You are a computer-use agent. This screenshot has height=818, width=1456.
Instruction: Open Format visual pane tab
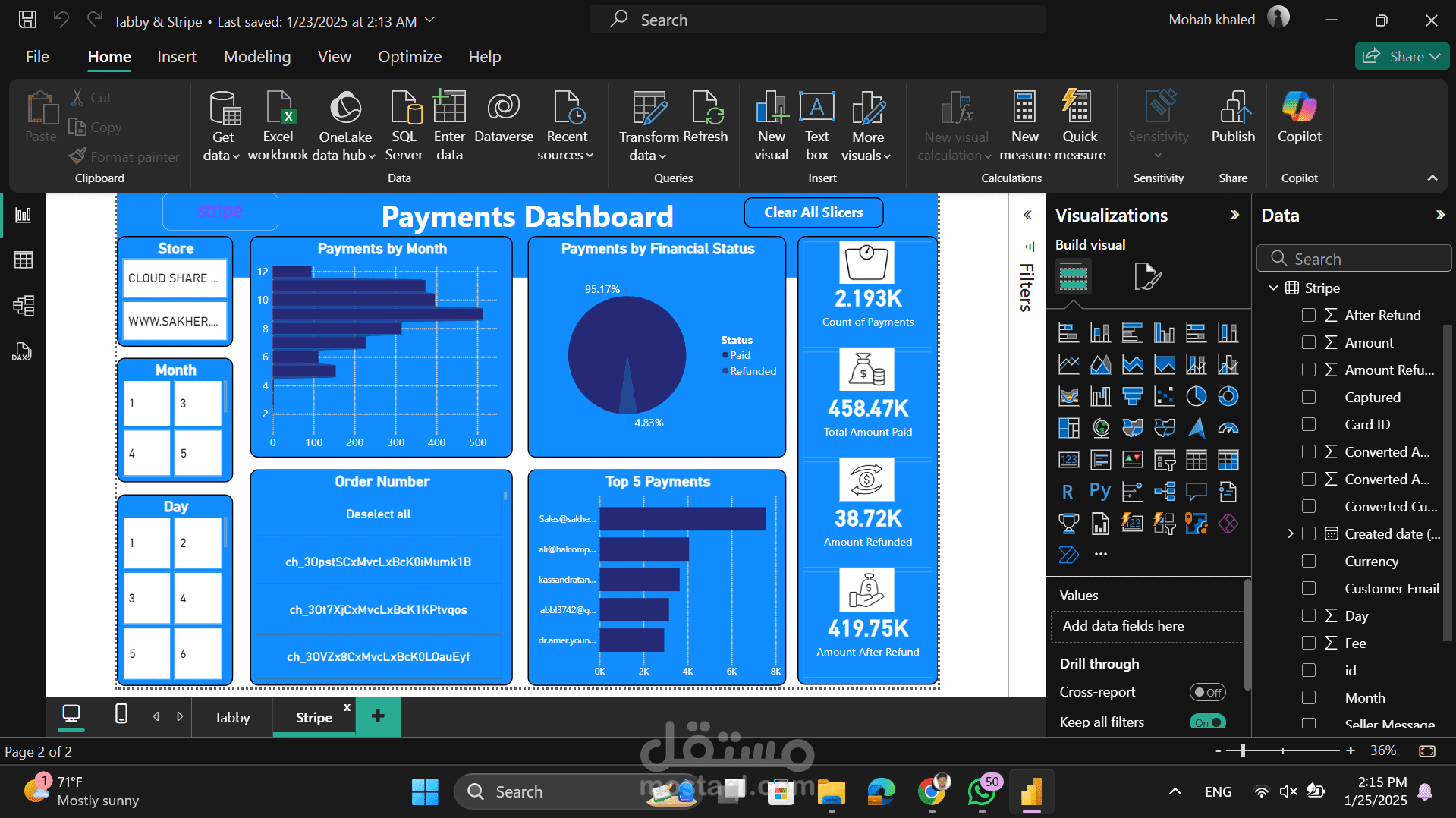[1147, 276]
